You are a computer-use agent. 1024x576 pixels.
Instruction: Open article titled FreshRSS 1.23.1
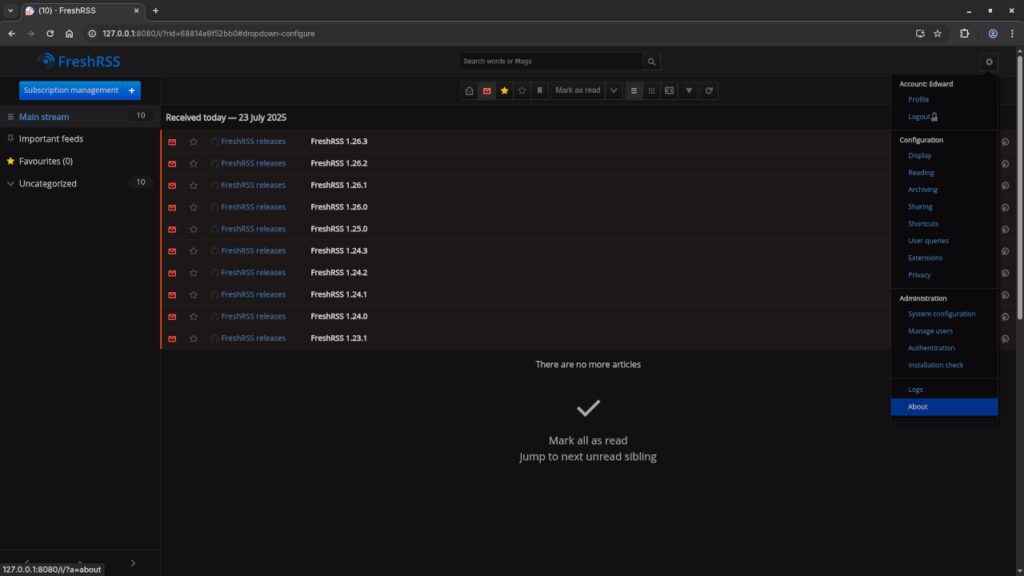click(338, 338)
